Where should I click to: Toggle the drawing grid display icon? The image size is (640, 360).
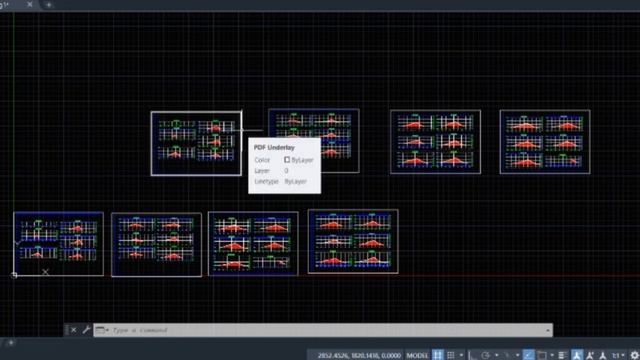click(x=438, y=355)
